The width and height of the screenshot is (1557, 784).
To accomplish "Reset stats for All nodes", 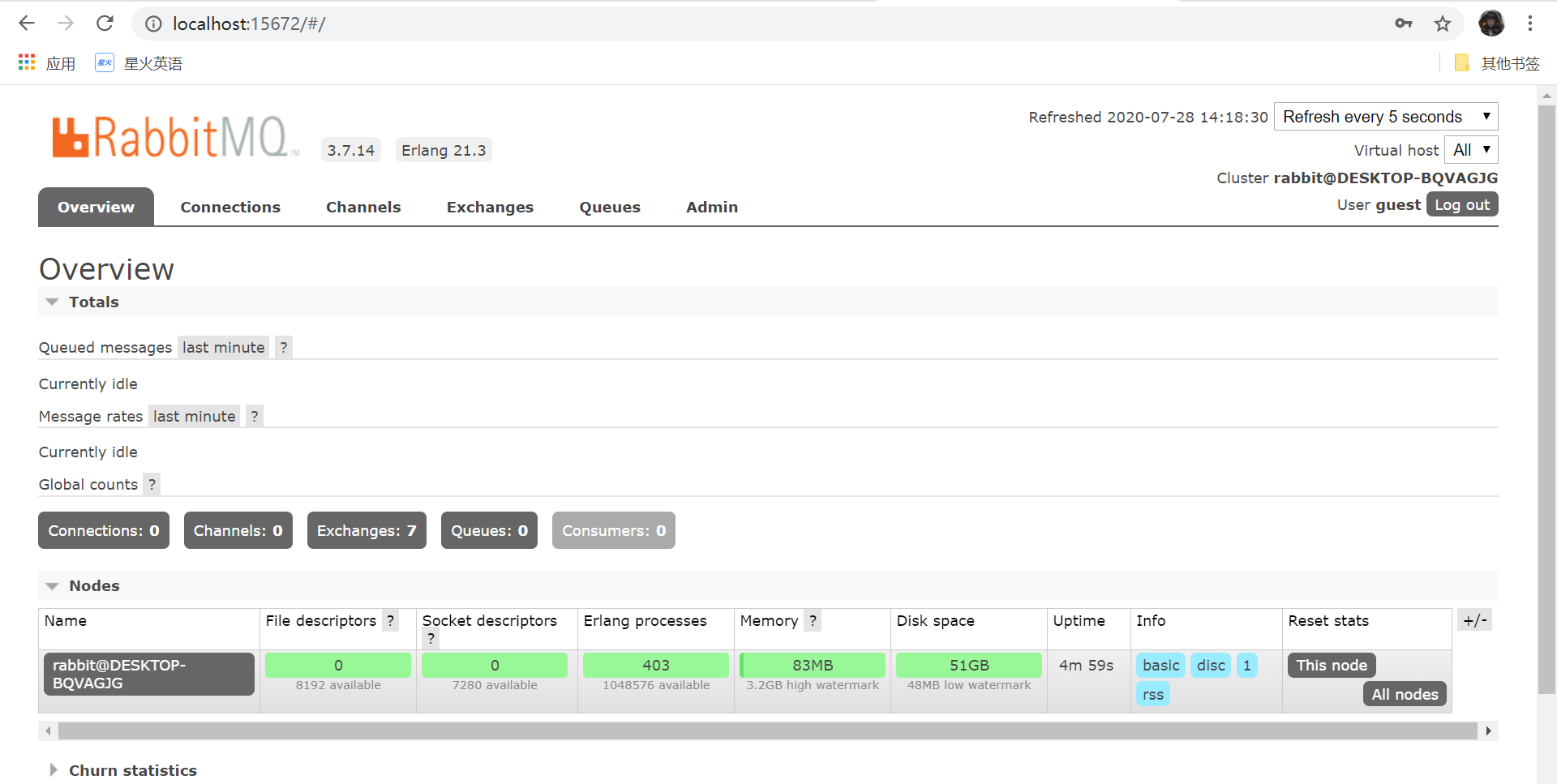I will pyautogui.click(x=1405, y=694).
